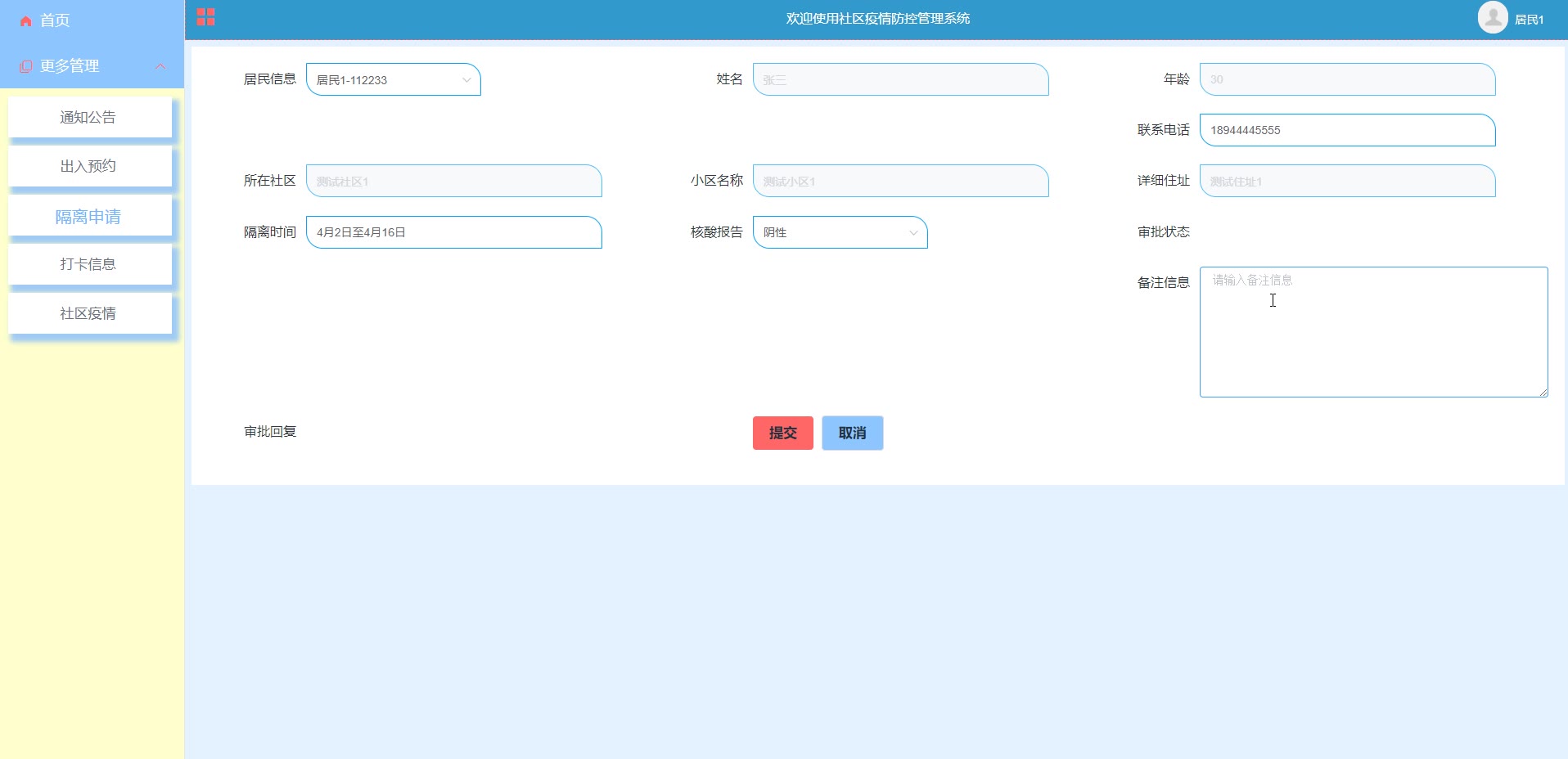Click the 隔离时间 input field
The width and height of the screenshot is (1568, 759).
453,233
